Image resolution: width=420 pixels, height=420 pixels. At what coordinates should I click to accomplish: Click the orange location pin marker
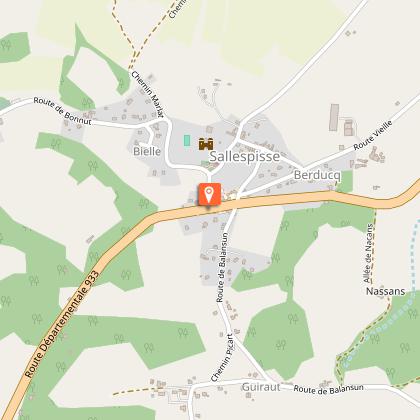click(x=210, y=194)
